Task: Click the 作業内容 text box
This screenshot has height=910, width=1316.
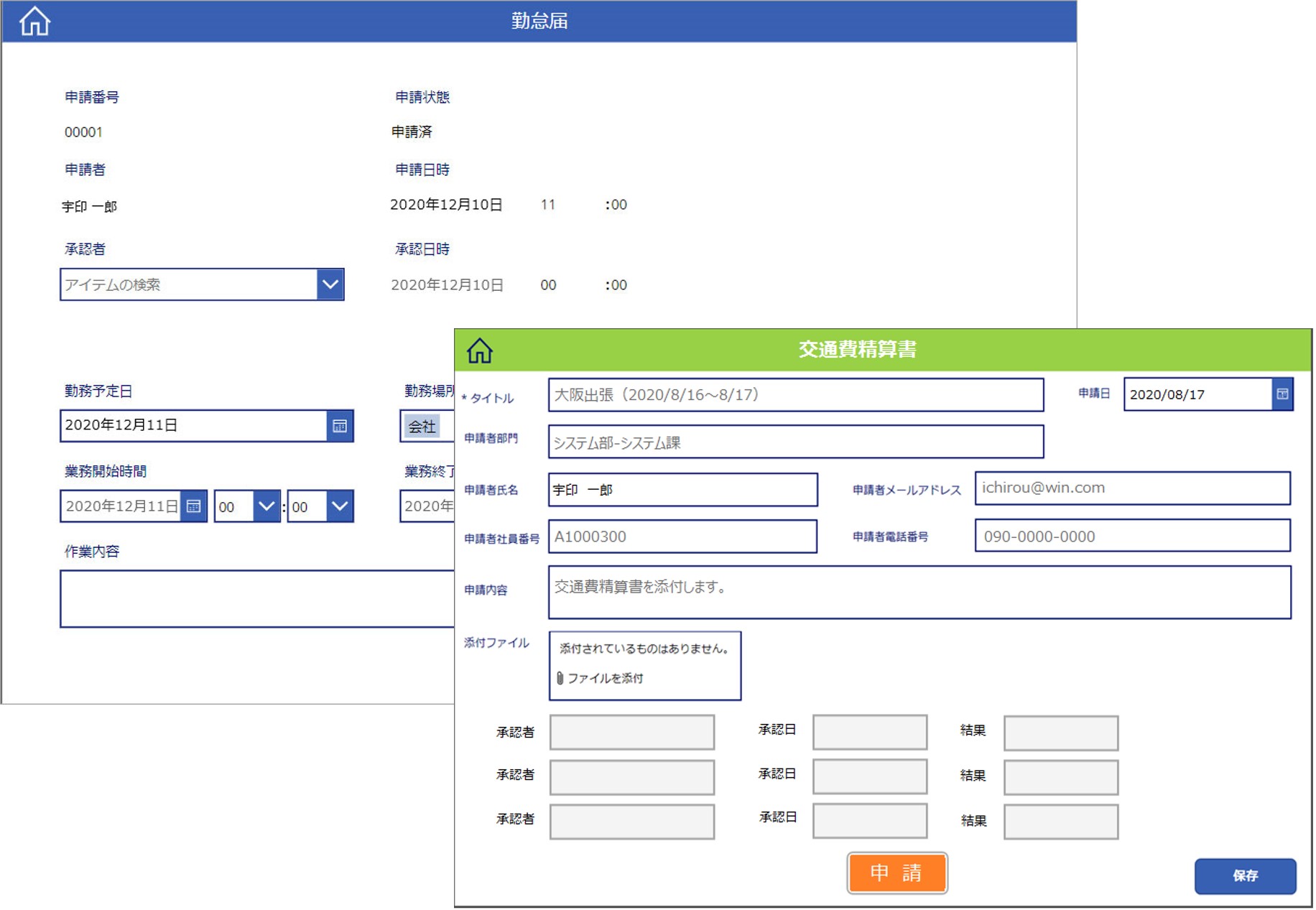Action: click(x=257, y=599)
